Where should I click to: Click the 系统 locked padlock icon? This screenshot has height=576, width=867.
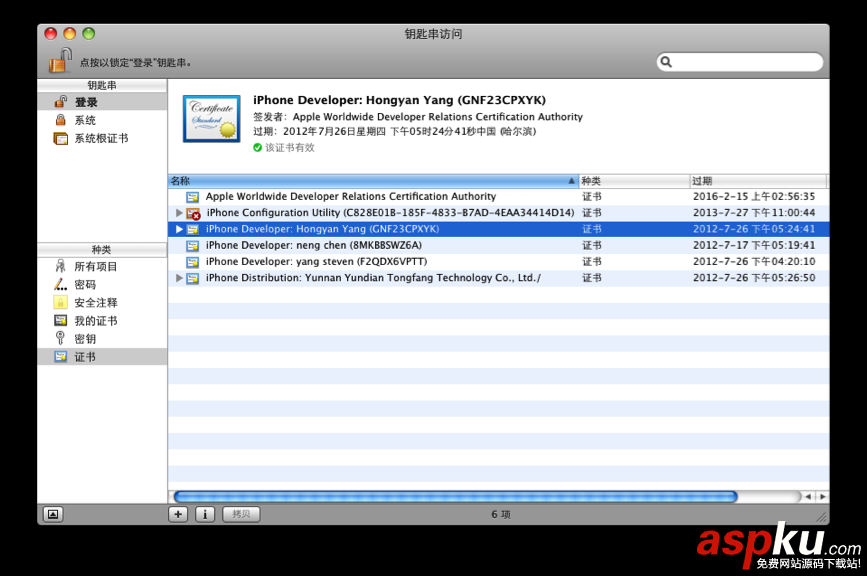click(x=60, y=119)
